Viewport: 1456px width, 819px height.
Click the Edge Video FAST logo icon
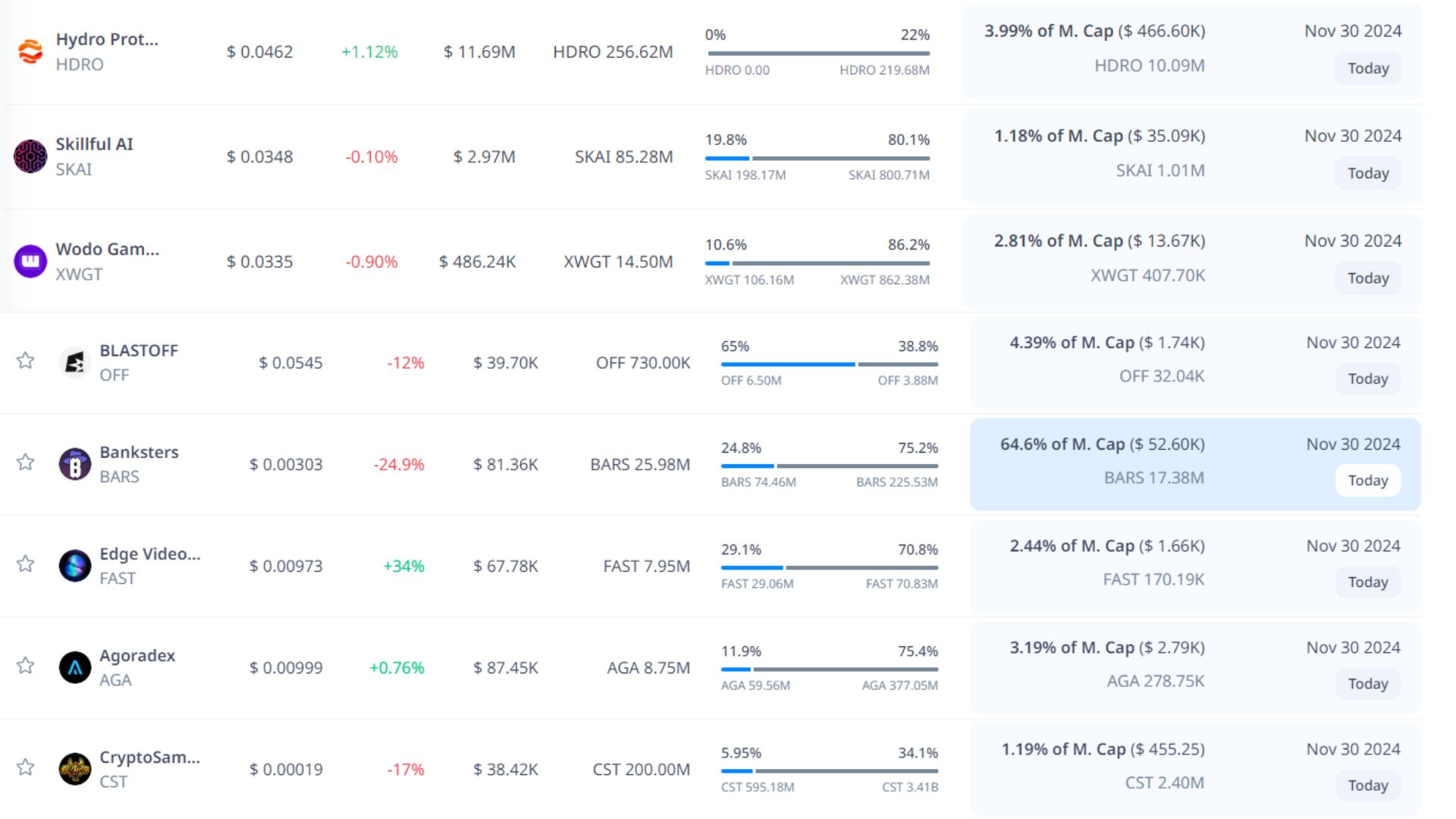click(x=75, y=566)
